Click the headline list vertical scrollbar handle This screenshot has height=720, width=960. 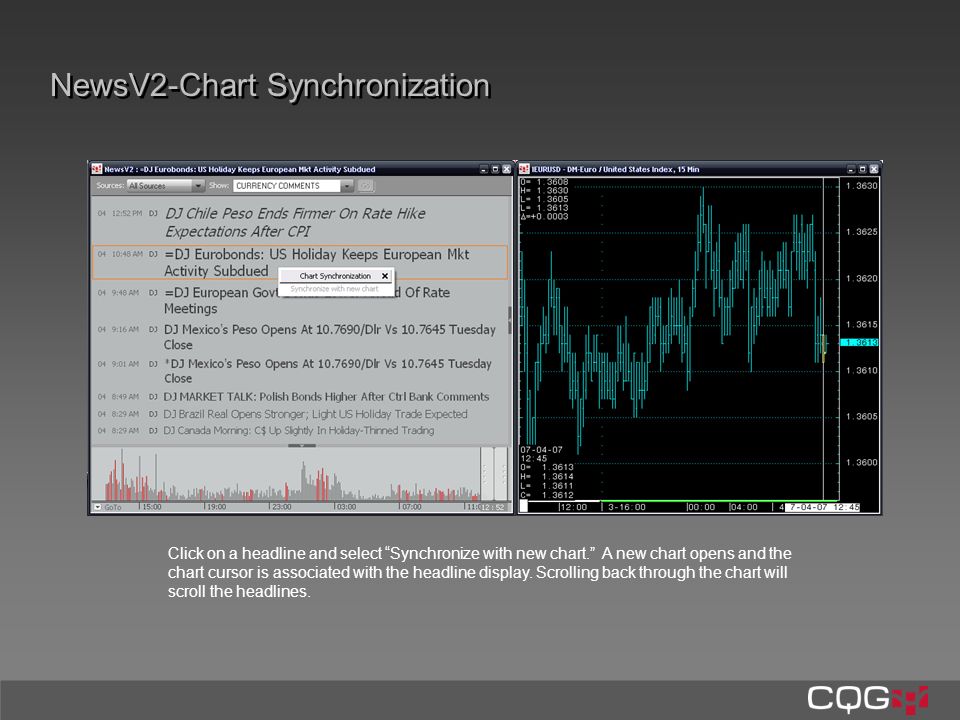[510, 320]
